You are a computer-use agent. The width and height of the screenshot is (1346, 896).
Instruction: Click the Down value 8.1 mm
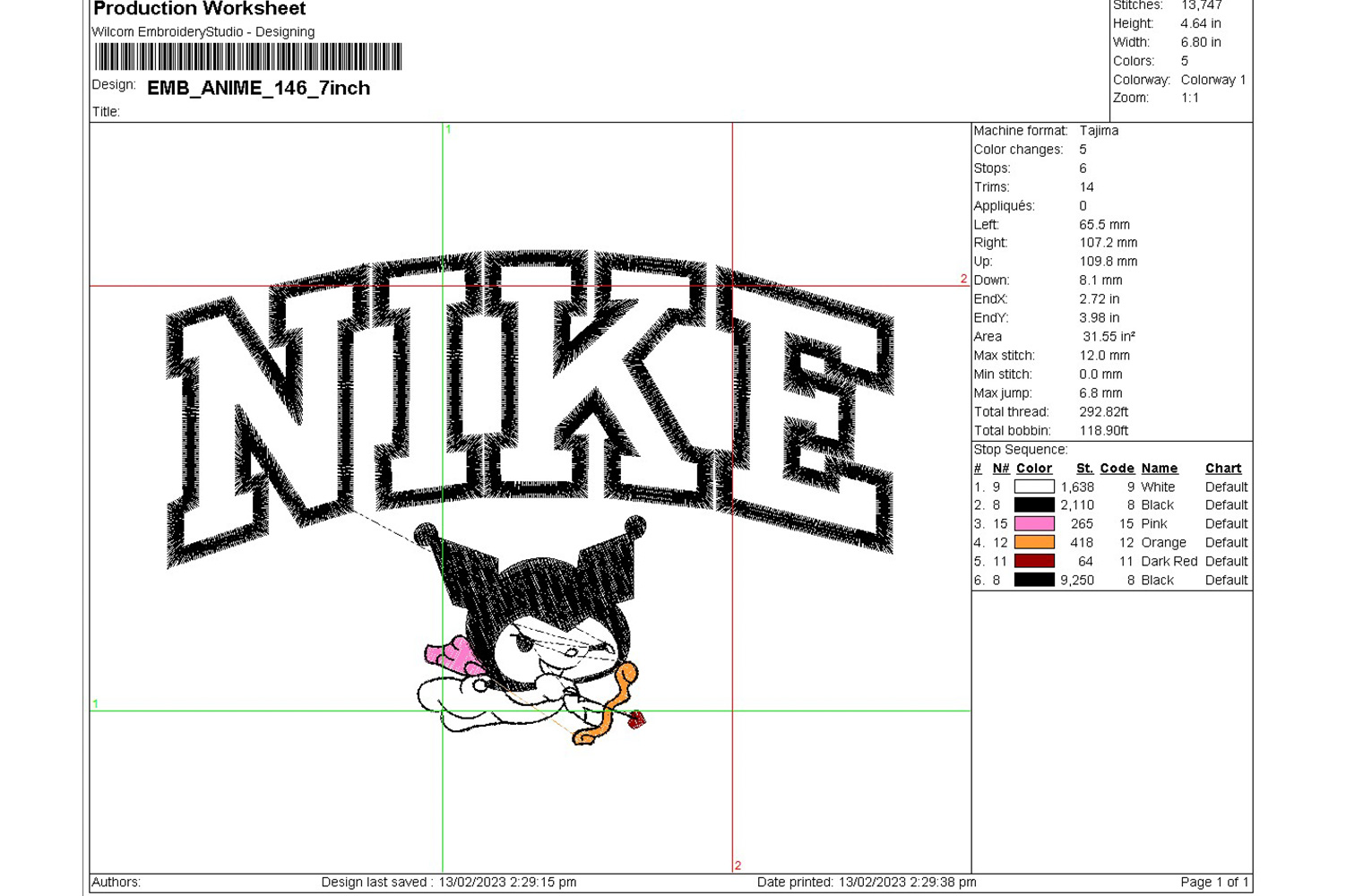click(x=1100, y=280)
